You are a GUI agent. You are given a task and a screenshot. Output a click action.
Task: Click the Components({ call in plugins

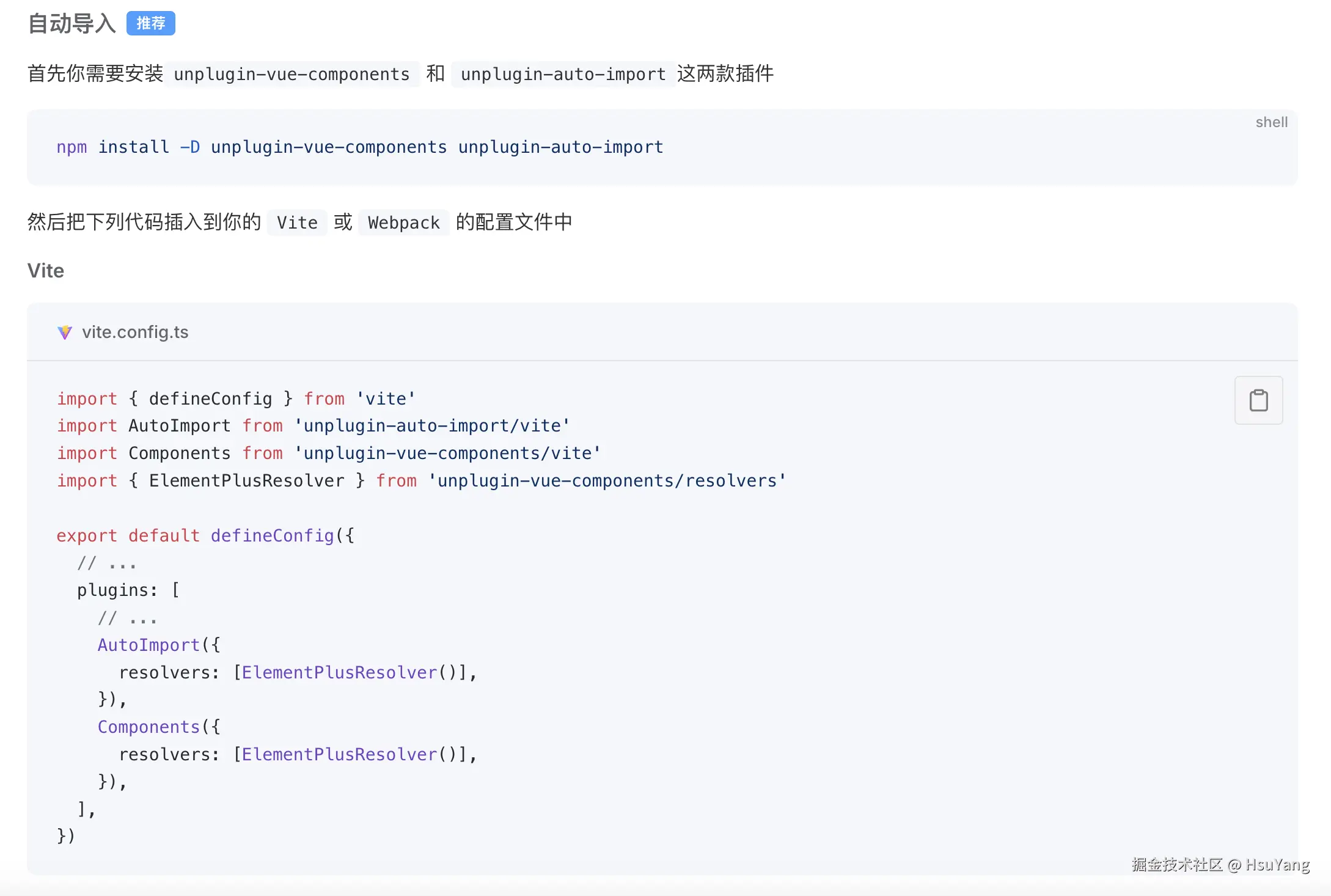[x=158, y=727]
